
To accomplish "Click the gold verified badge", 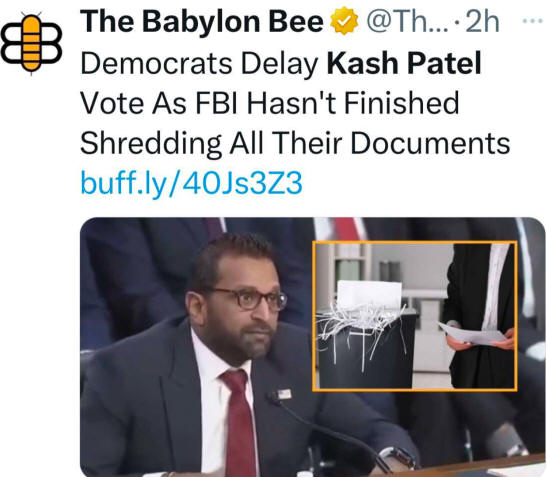I will point(344,21).
